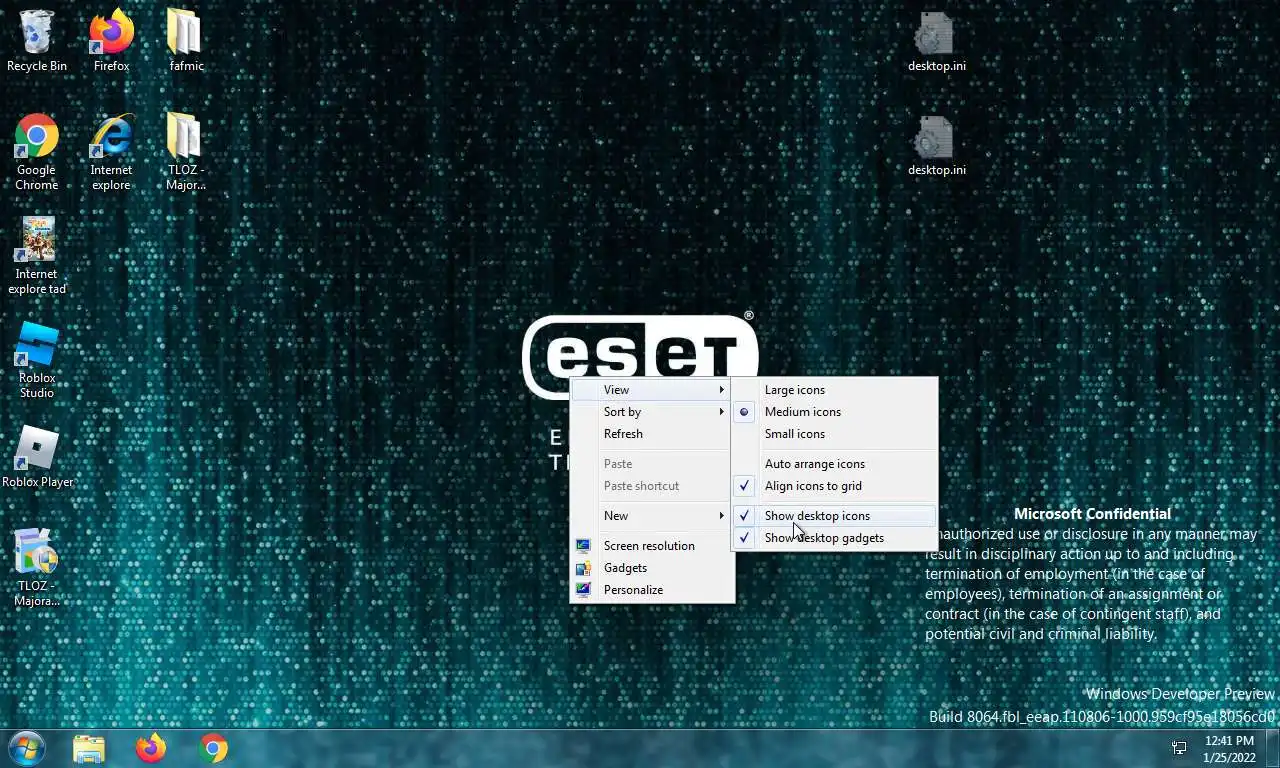Launch Firefox from the taskbar
The width and height of the screenshot is (1280, 768).
click(151, 748)
